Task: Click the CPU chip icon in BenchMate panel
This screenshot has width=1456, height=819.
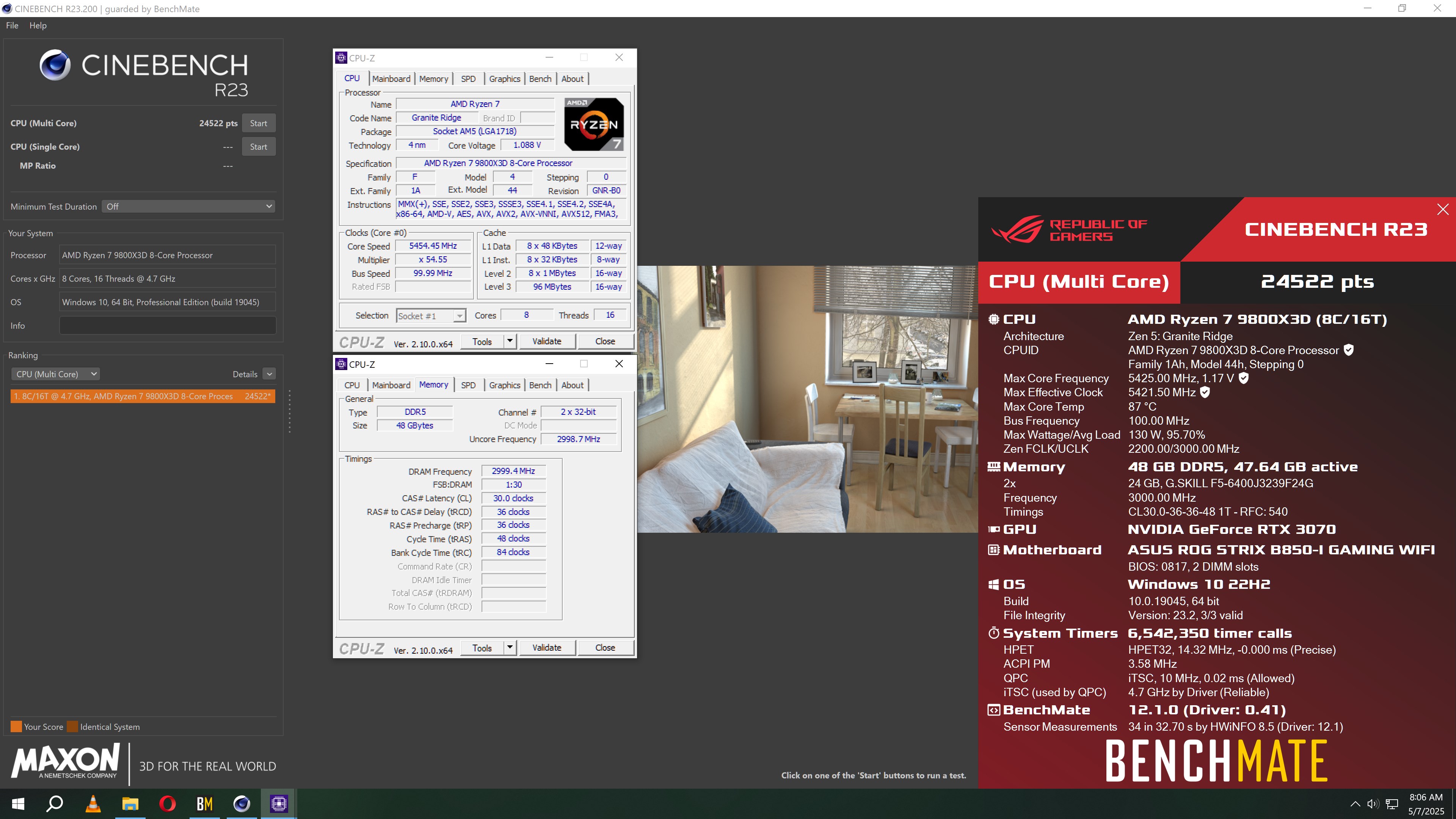Action: [x=994, y=319]
